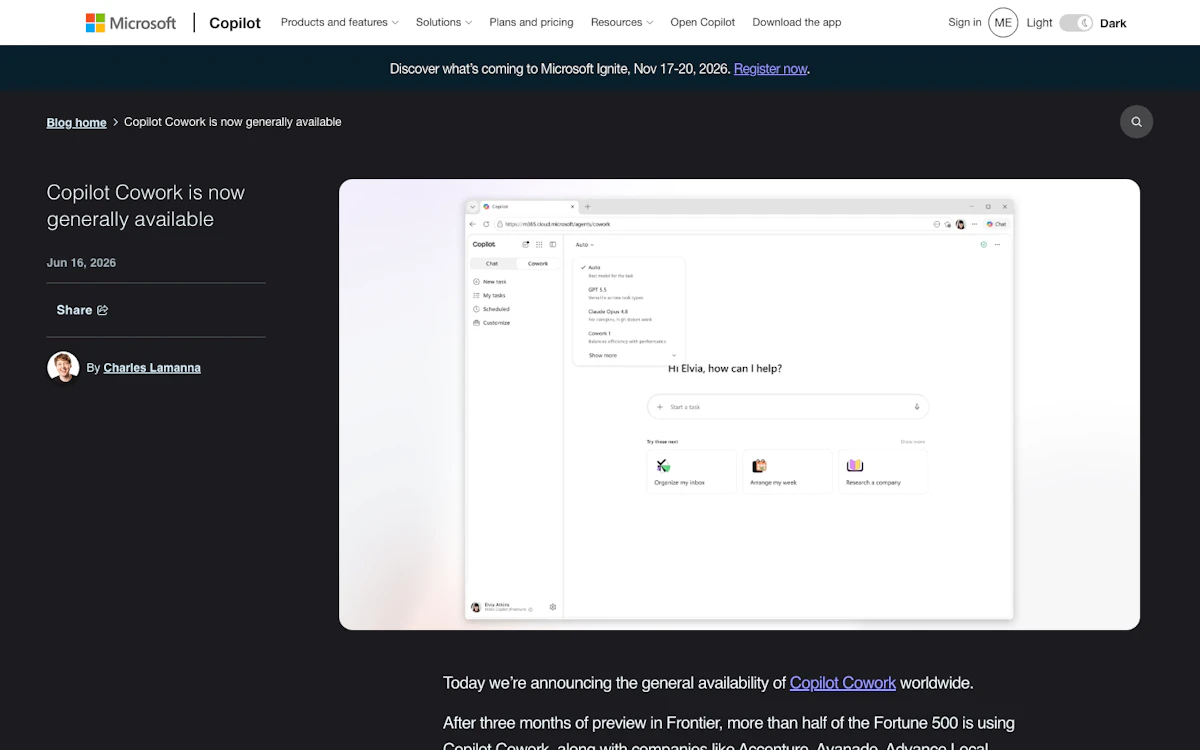Click the Microsoft logo

pos(131,22)
